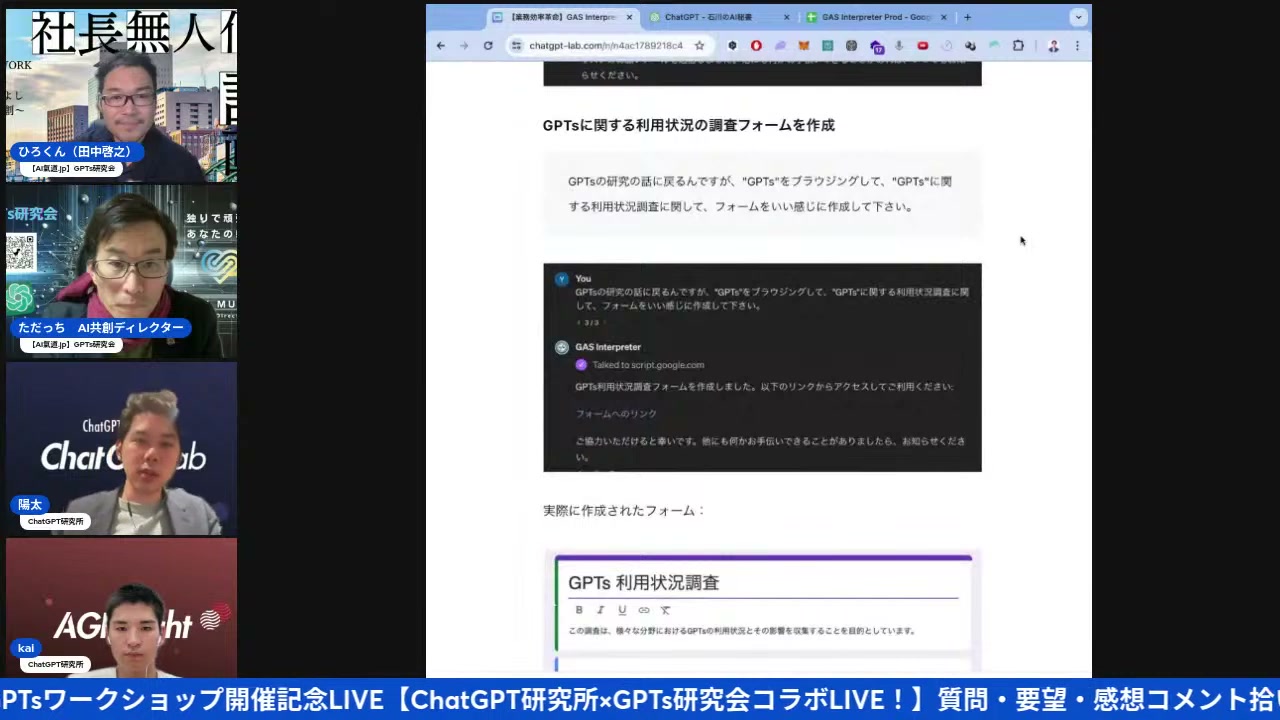This screenshot has width=1280, height=720.
Task: Open the Chrome profile avatar
Action: click(x=1053, y=46)
